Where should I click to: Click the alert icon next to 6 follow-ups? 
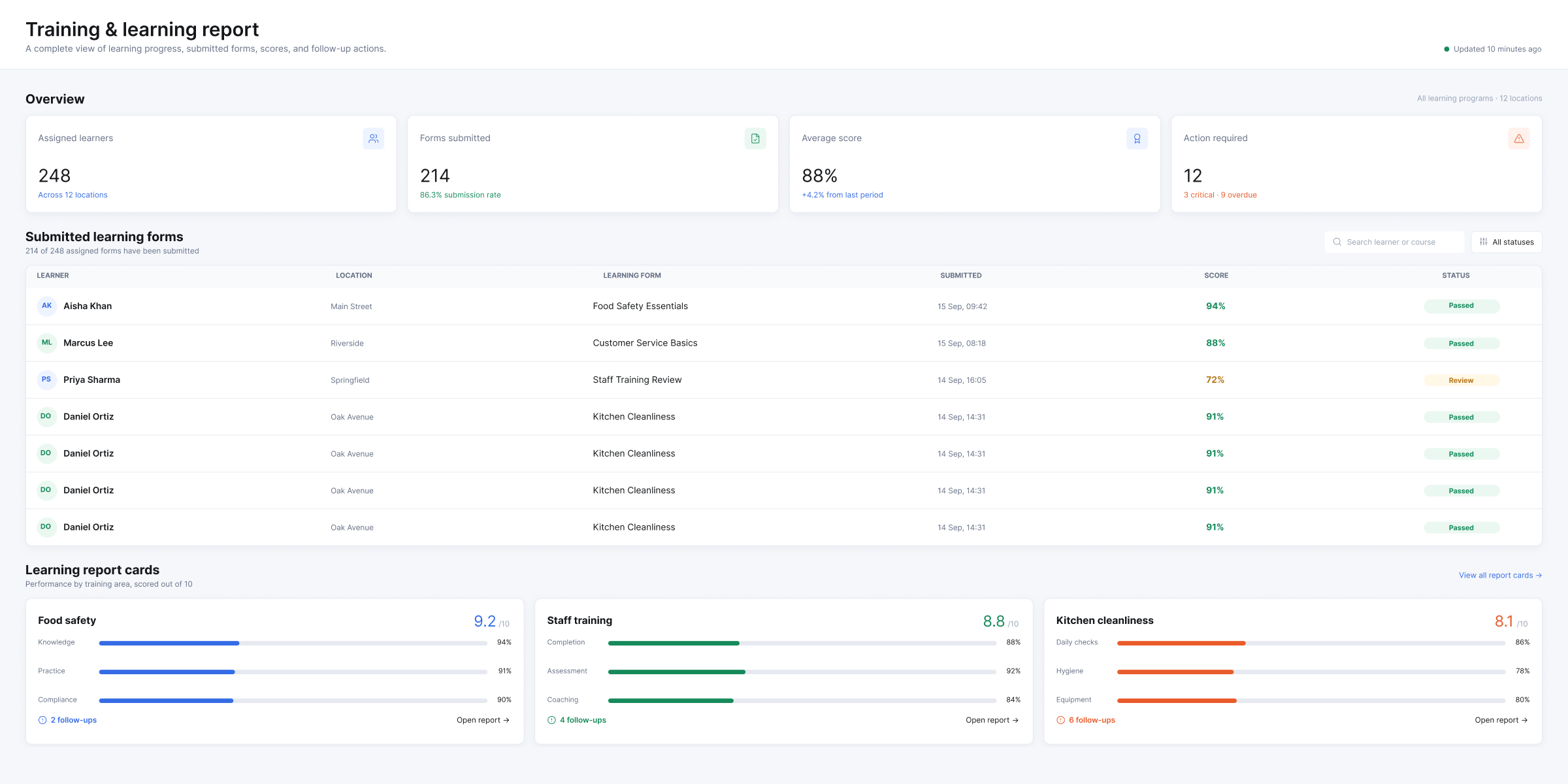point(1060,720)
